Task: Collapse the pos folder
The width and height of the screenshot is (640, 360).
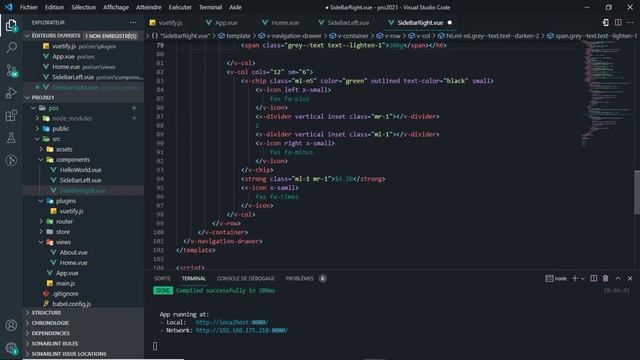Action: pyautogui.click(x=84, y=108)
